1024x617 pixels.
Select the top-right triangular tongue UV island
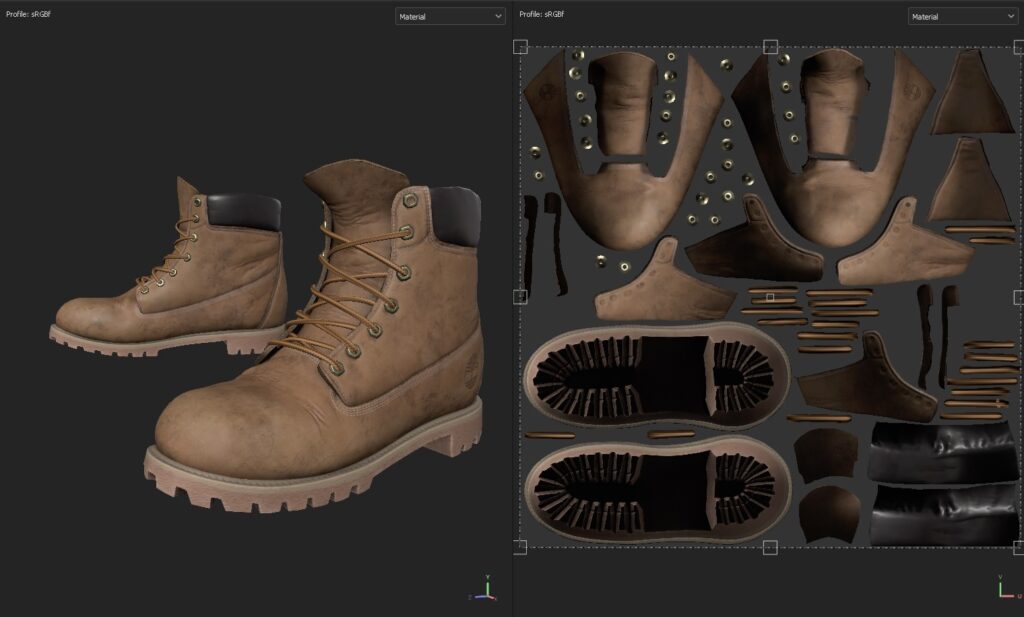[972, 100]
